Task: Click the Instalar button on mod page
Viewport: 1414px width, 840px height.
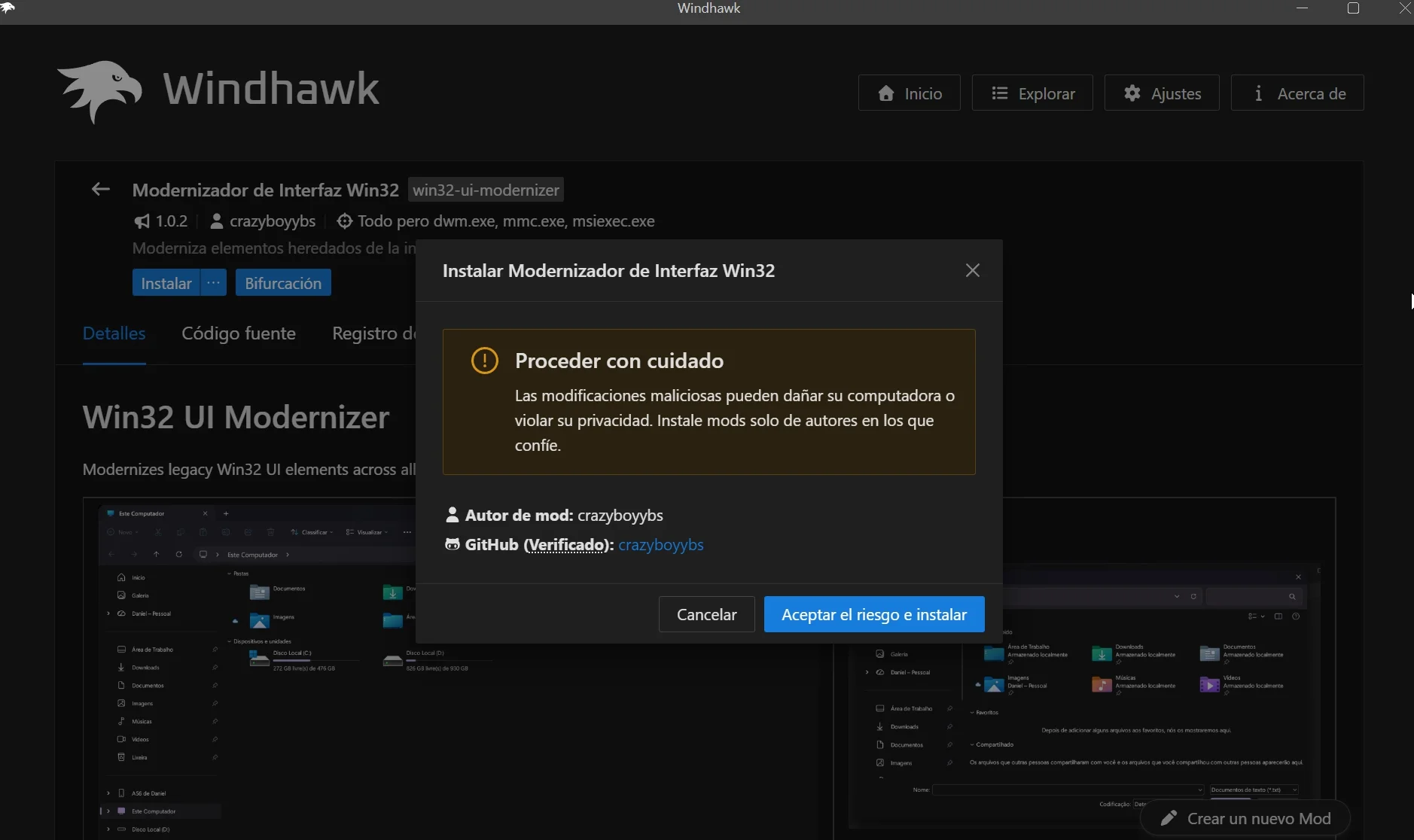Action: click(x=166, y=282)
